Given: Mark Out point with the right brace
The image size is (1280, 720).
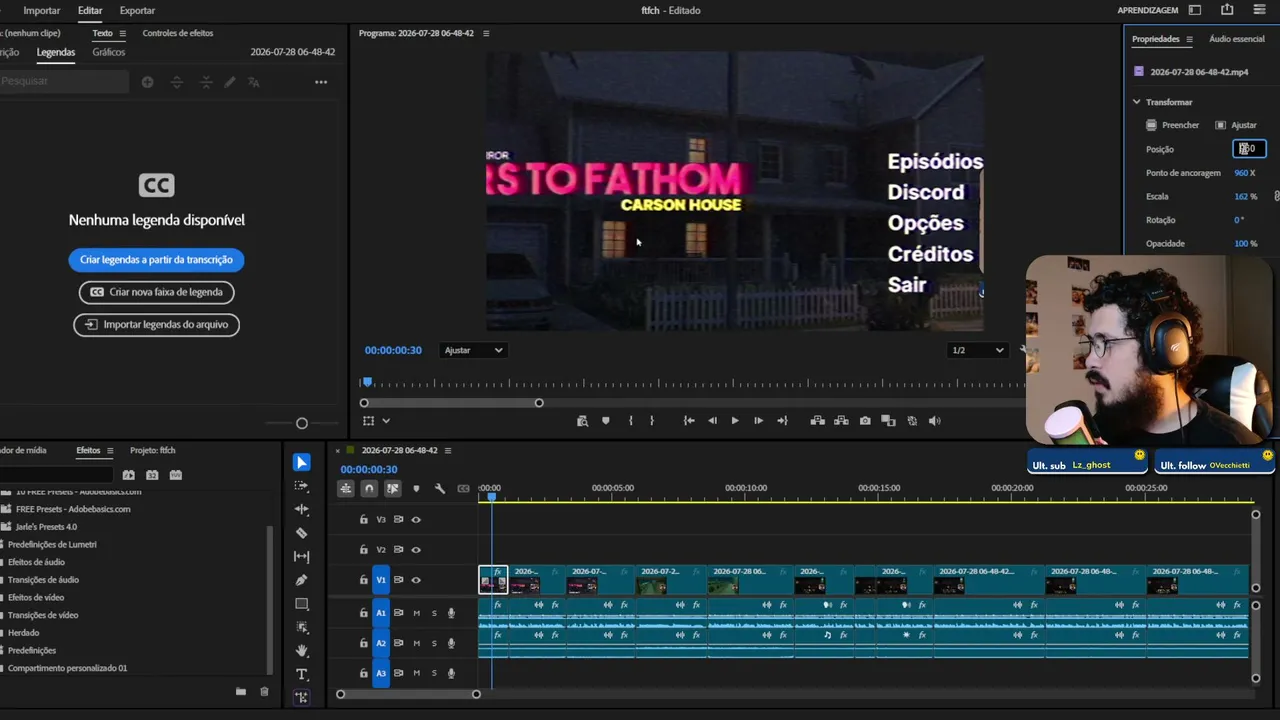Looking at the screenshot, I should click(652, 421).
